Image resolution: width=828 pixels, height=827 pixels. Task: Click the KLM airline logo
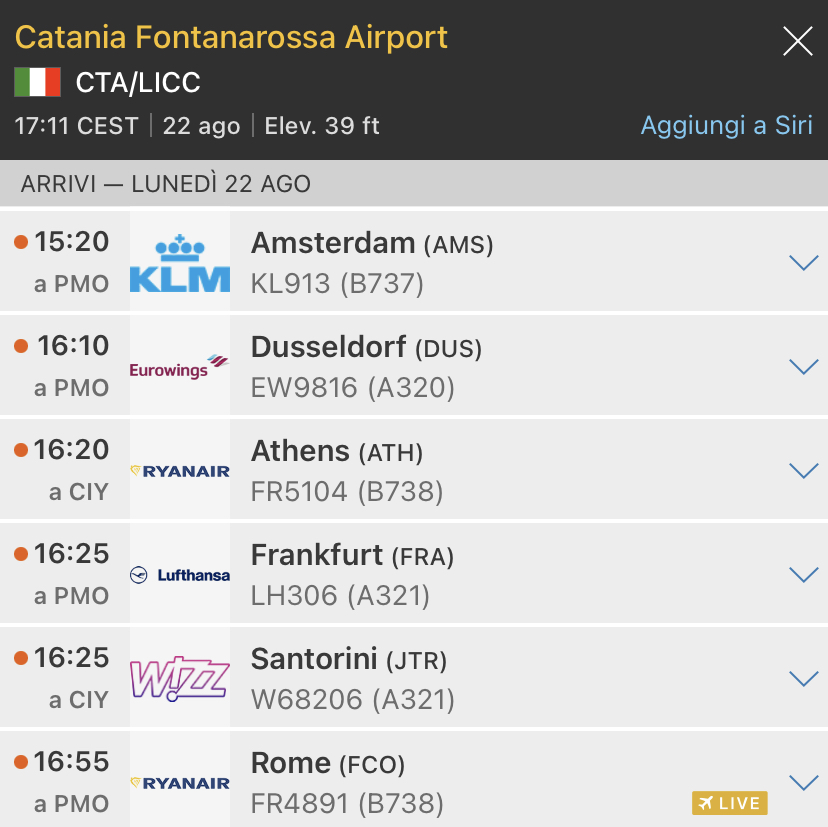tap(180, 262)
